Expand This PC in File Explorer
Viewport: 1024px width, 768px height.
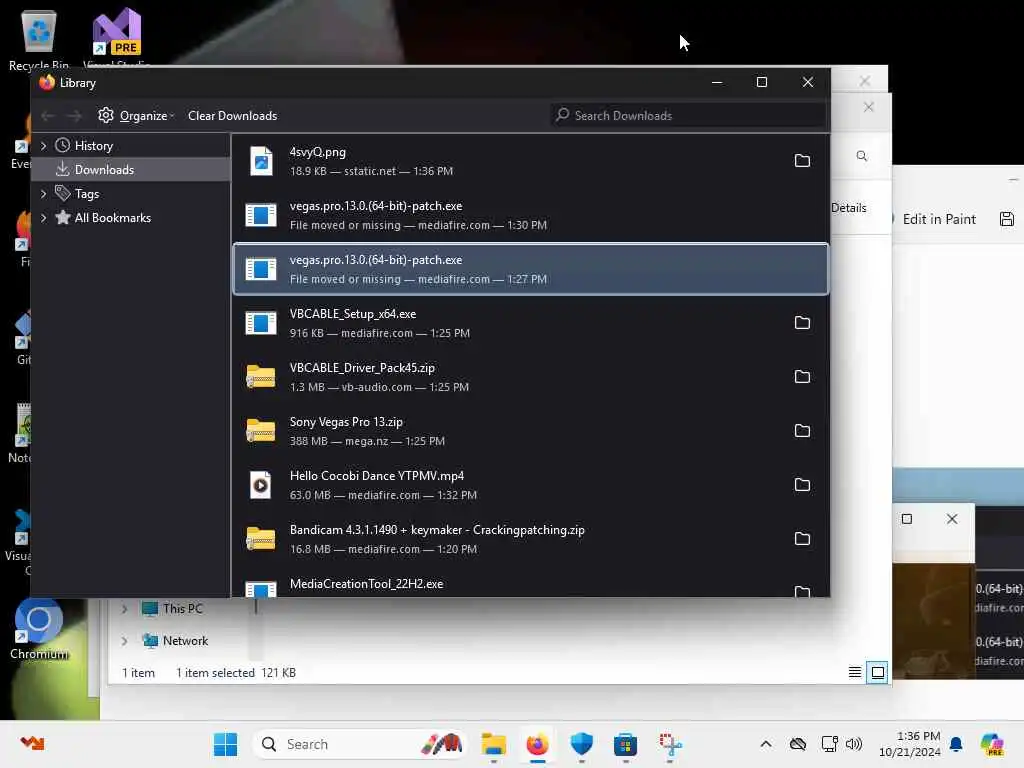(x=125, y=609)
